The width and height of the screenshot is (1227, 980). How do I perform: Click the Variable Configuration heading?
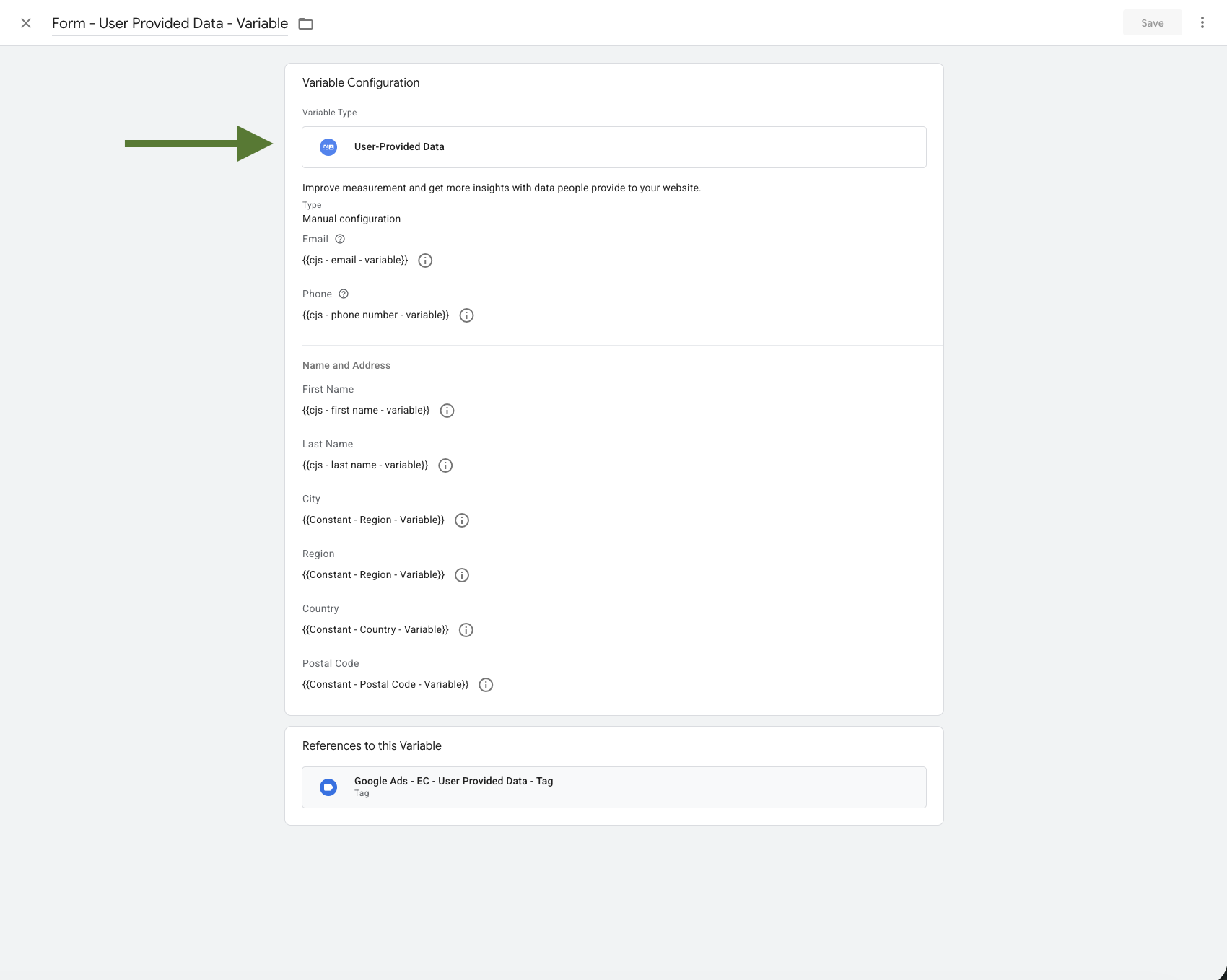click(x=361, y=82)
